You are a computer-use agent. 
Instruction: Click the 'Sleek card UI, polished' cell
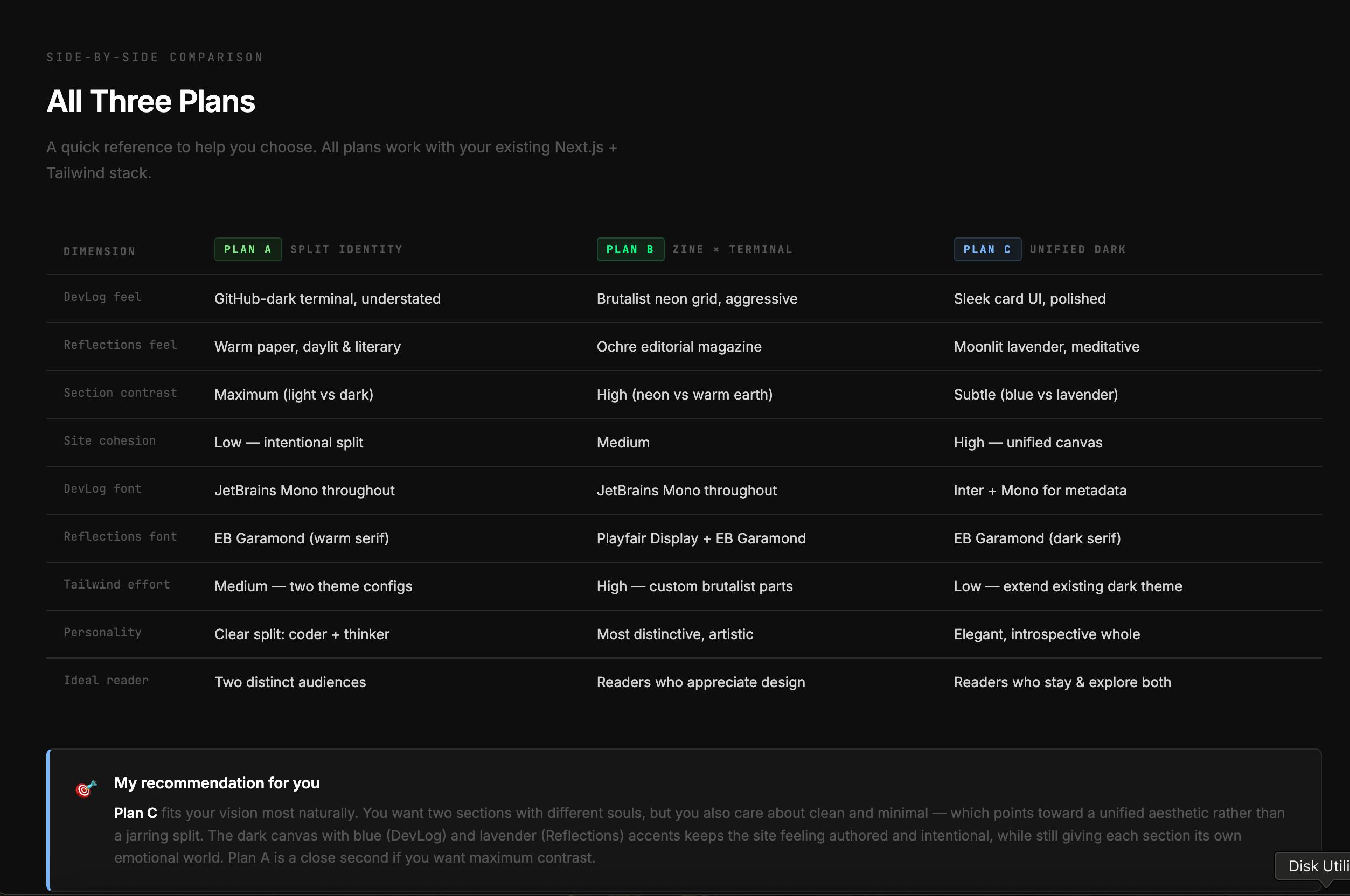point(1029,299)
